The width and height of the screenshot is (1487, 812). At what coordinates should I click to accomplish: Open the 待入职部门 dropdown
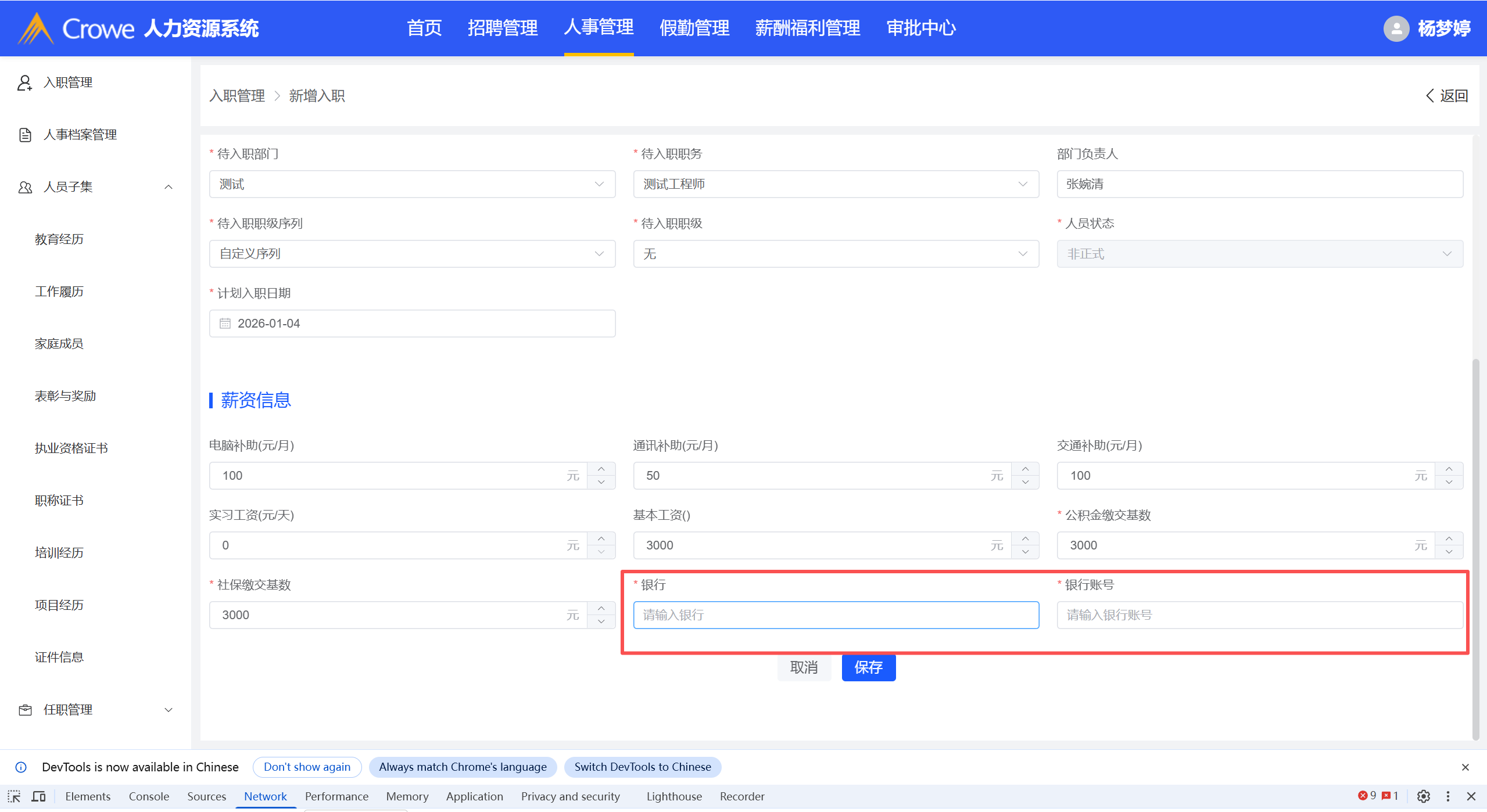pos(411,184)
